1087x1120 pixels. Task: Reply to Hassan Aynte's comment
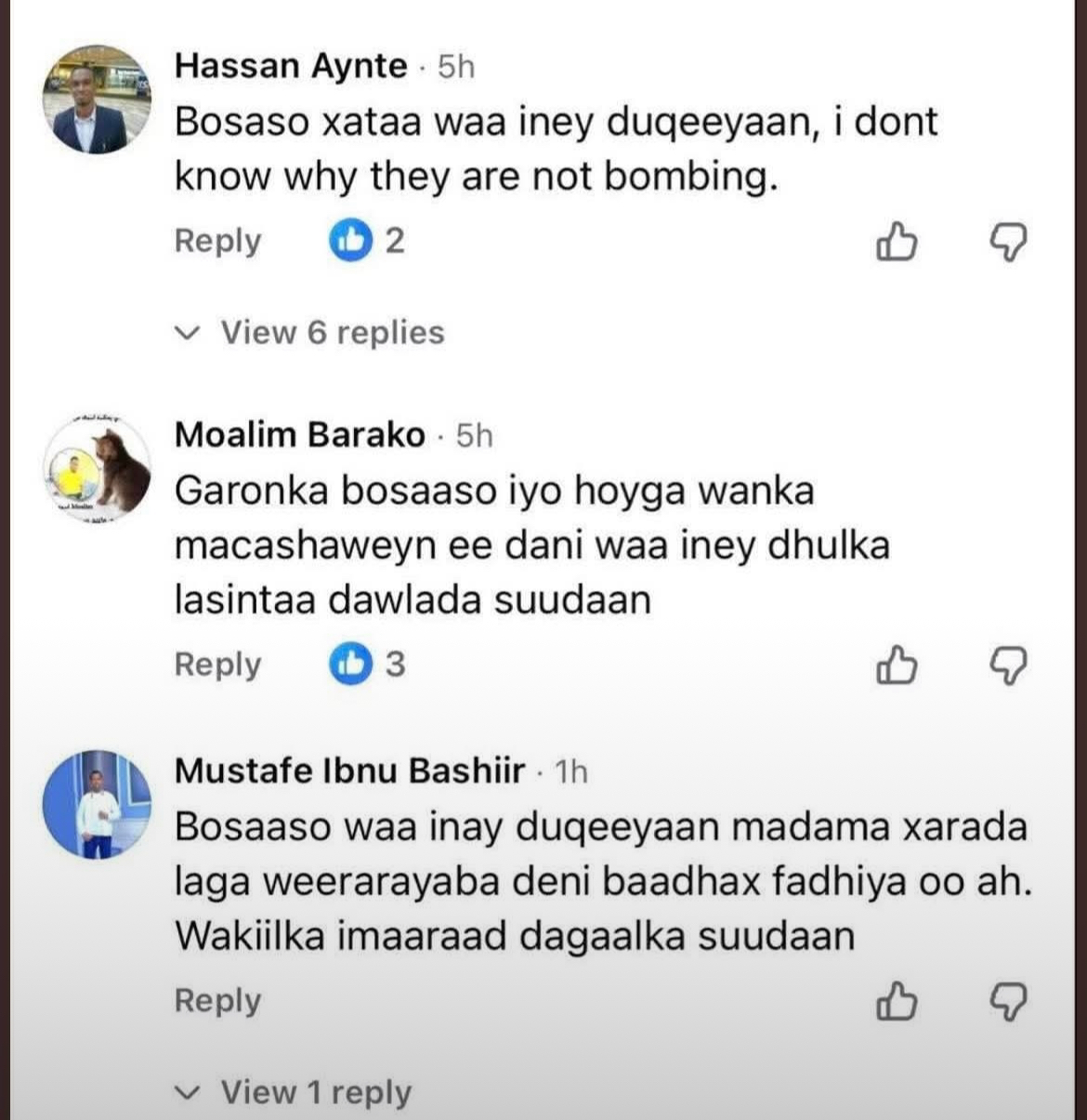[217, 242]
